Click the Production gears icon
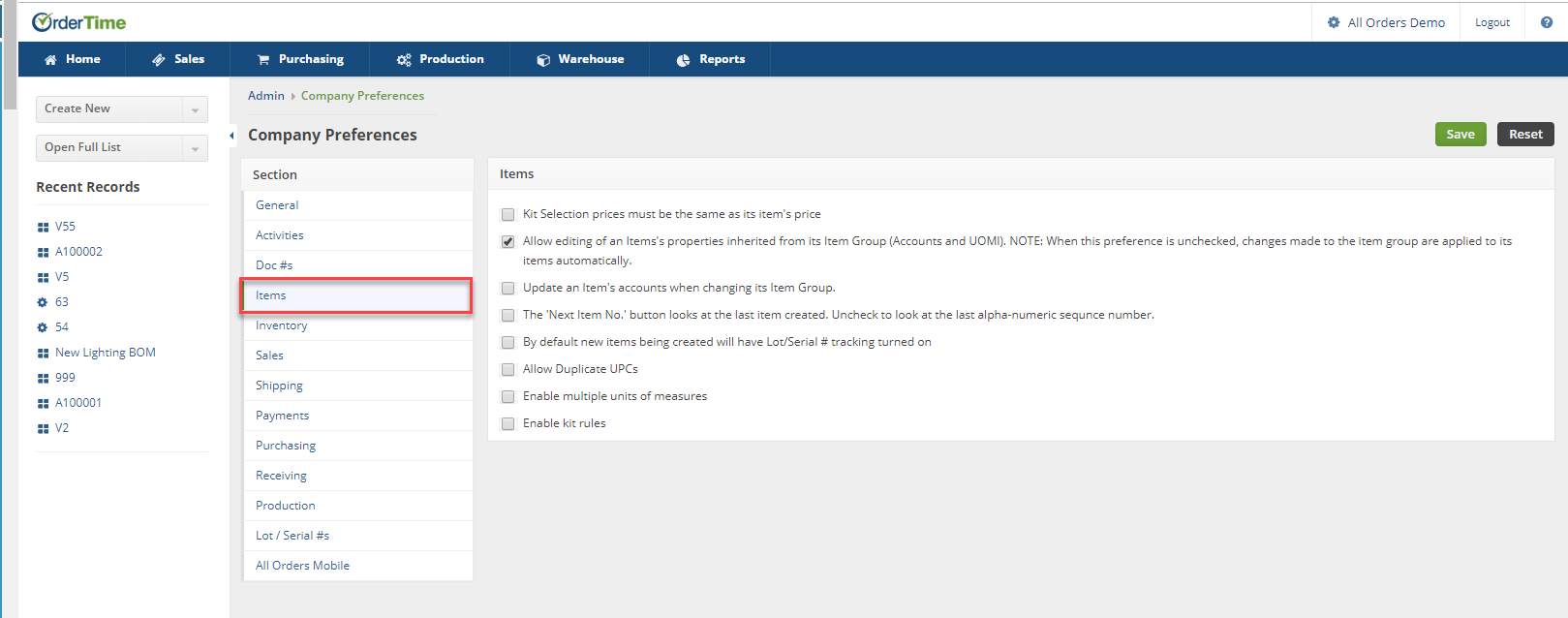 click(404, 60)
